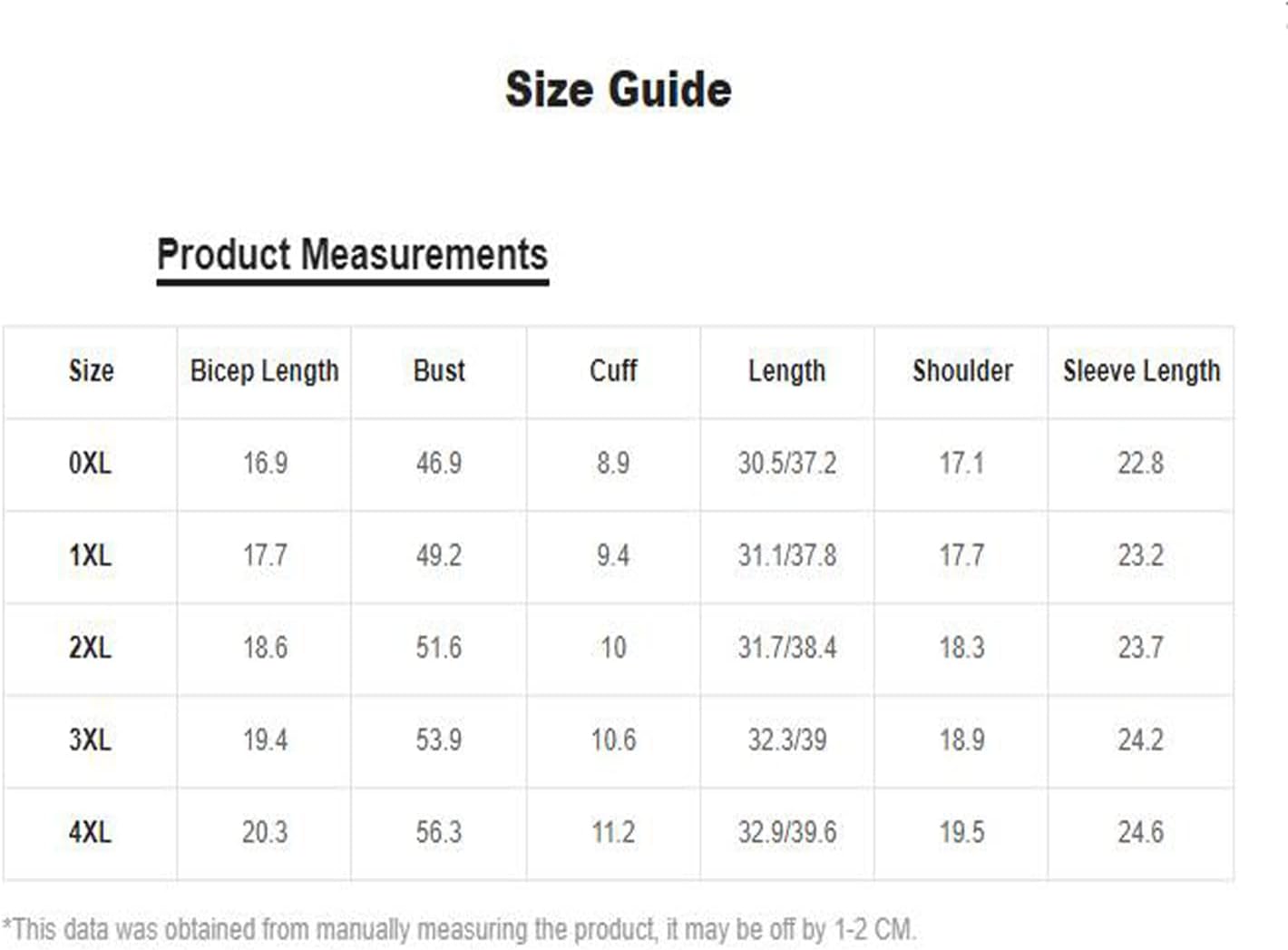
Task: Select the cuff value 10 for 2XL
Action: pos(613,648)
